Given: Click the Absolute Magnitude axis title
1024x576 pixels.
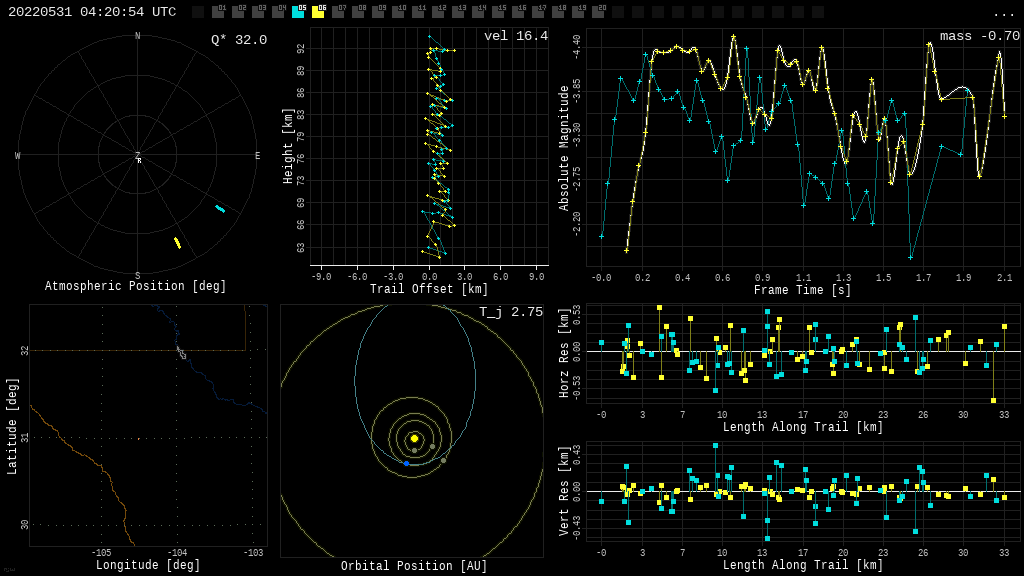Looking at the screenshot, I should click(x=564, y=148).
